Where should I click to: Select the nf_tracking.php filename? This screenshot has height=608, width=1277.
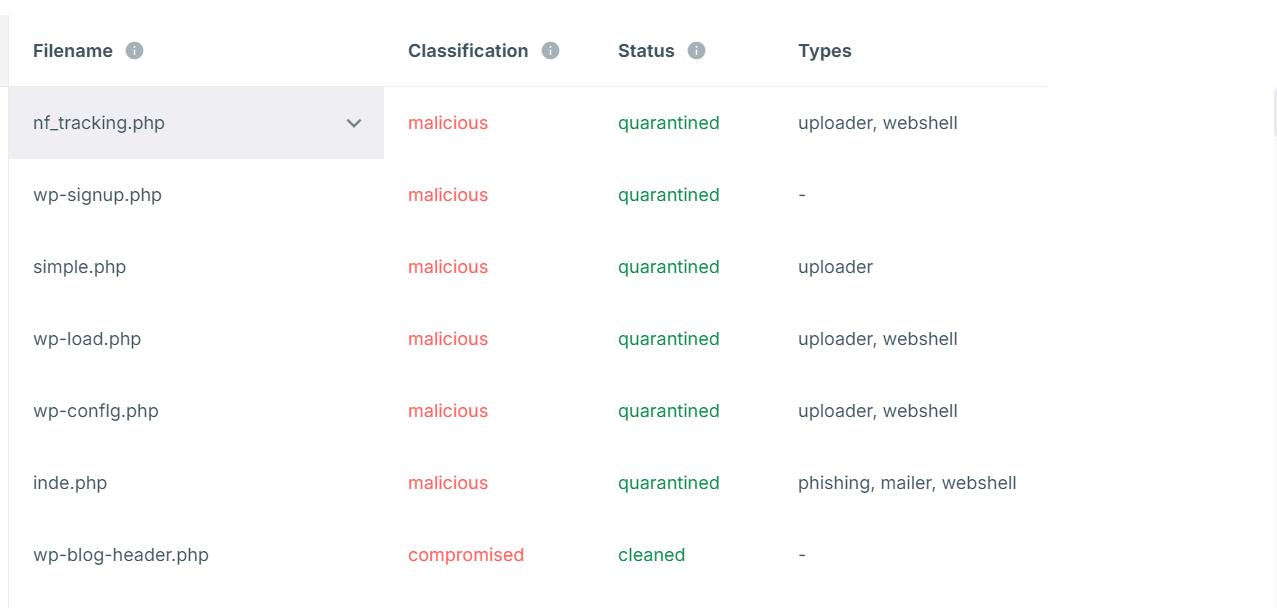click(99, 123)
